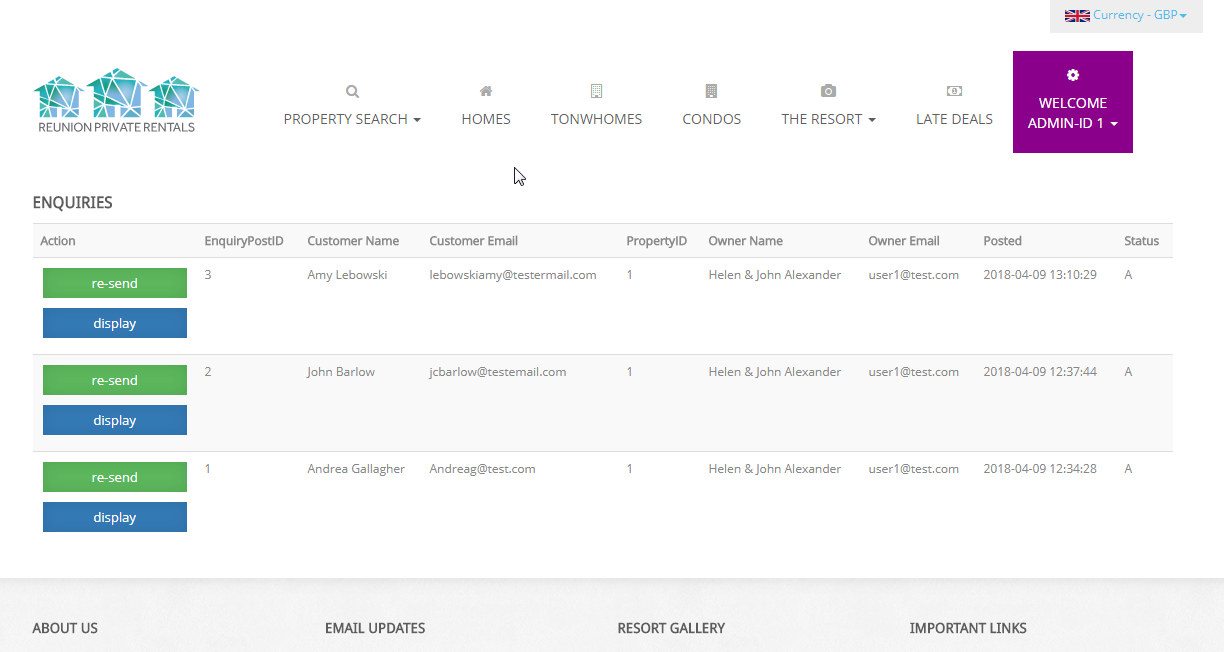Image resolution: width=1224 pixels, height=652 pixels.
Task: Expand the Property Search menu
Action: point(352,119)
